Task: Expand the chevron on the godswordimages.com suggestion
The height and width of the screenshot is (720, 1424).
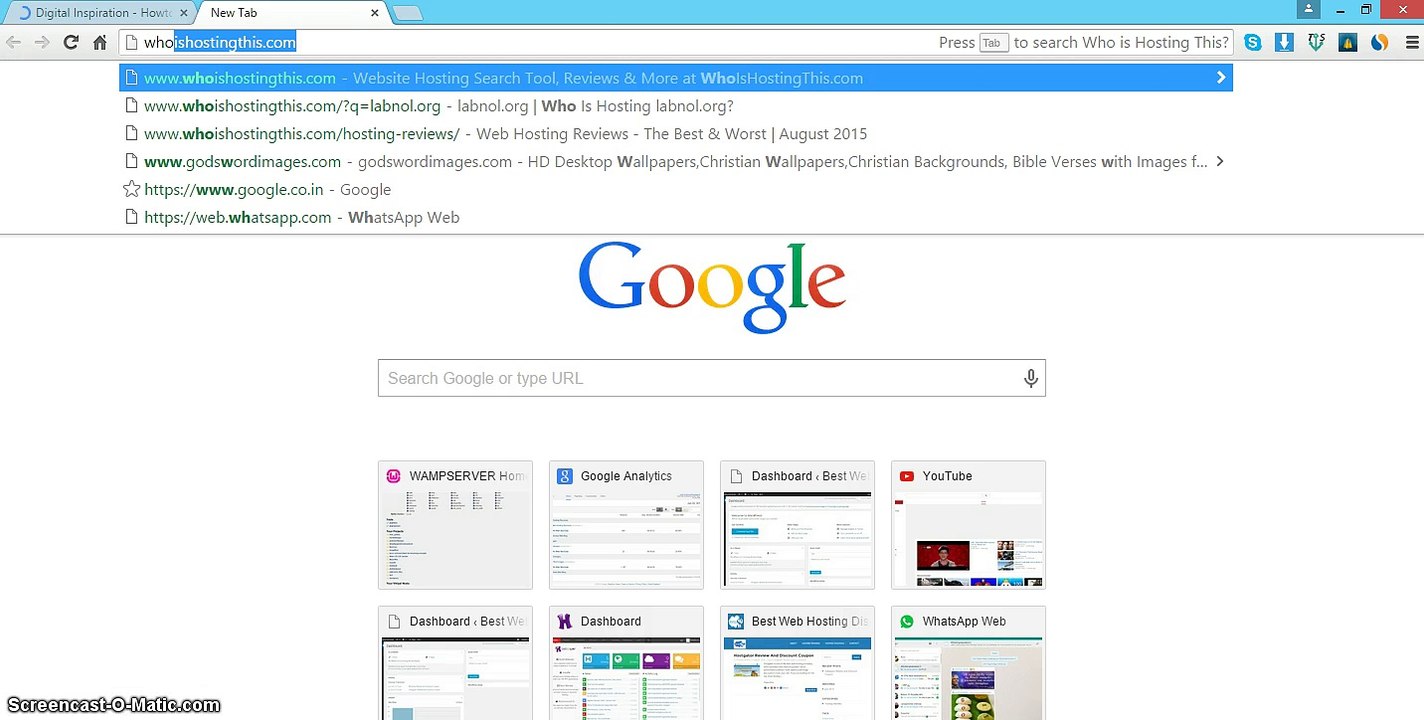Action: [x=1220, y=162]
